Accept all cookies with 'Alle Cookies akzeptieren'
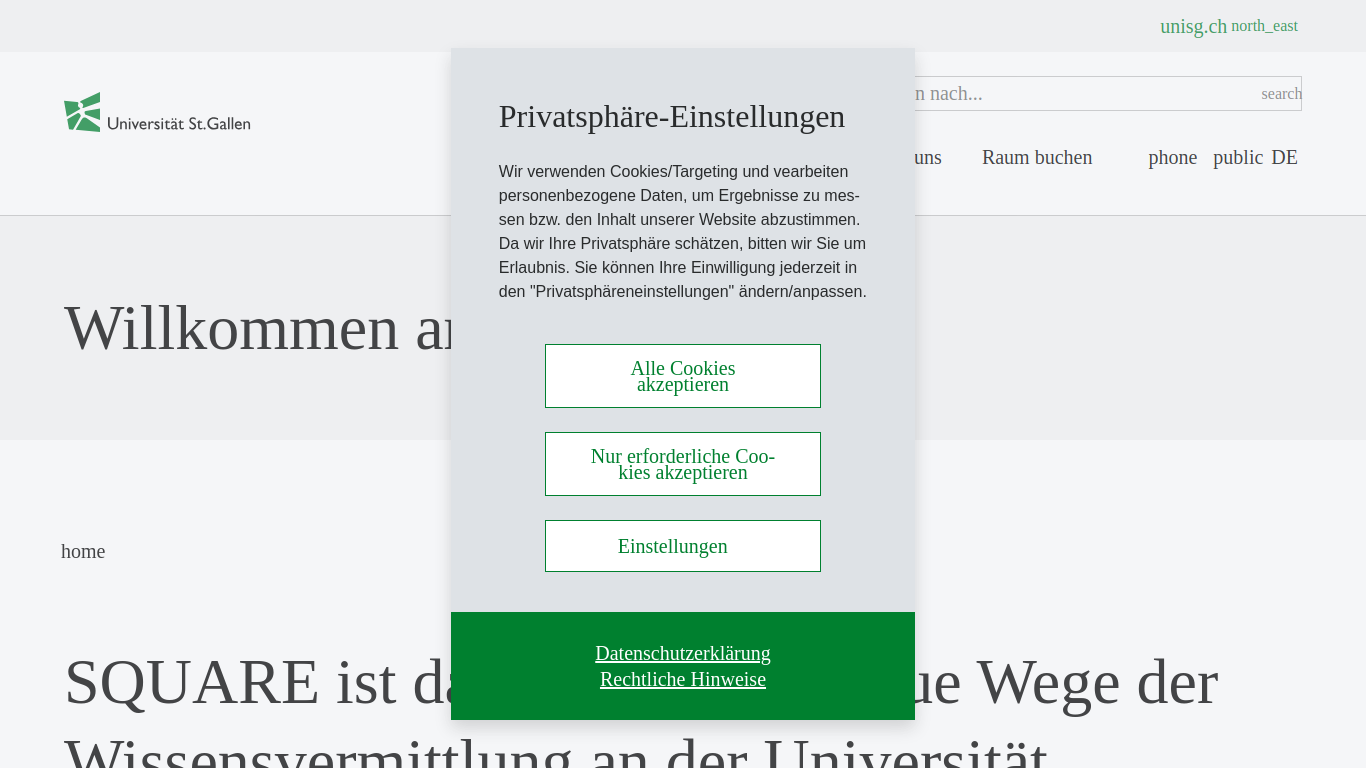This screenshot has width=1366, height=768. [x=683, y=376]
